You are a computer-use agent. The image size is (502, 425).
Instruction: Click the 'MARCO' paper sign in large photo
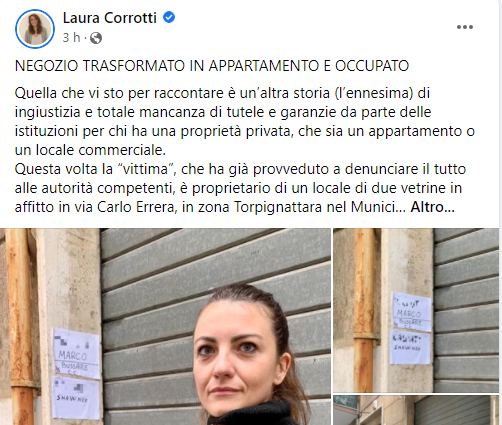pos(77,353)
